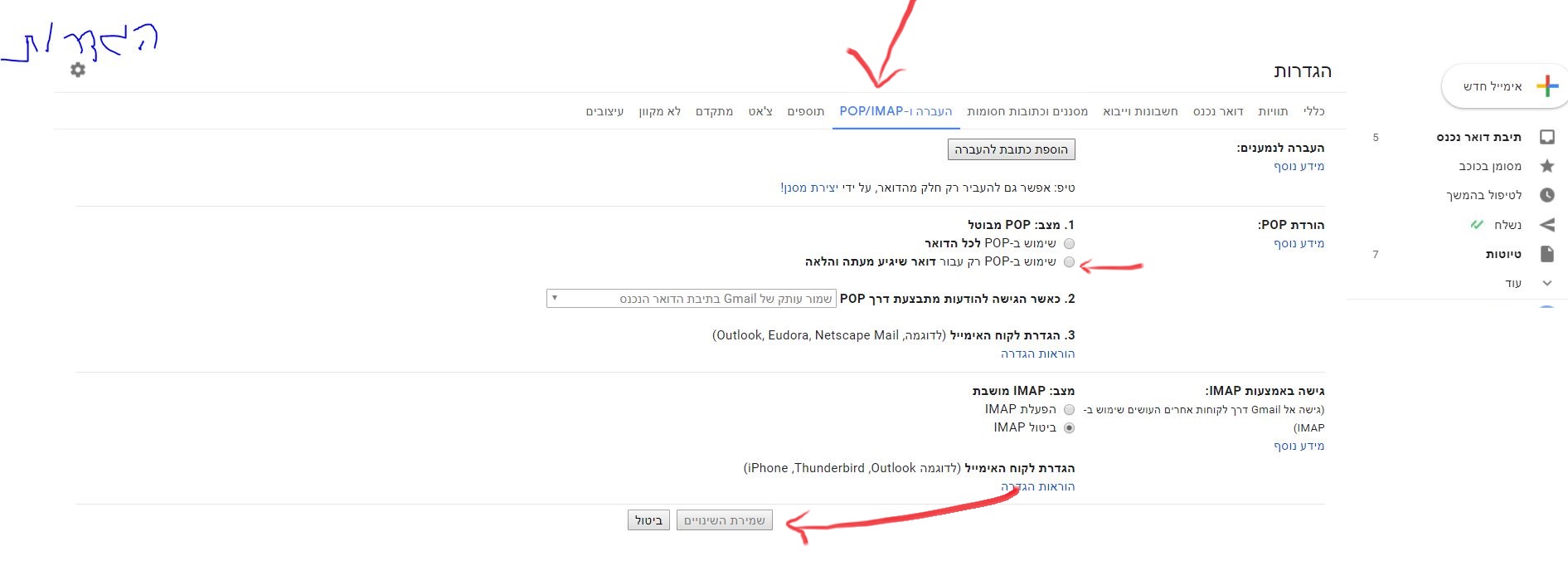Open 'מידע נוסף' link under IMAP access
This screenshot has height=561, width=1568.
tap(1299, 446)
